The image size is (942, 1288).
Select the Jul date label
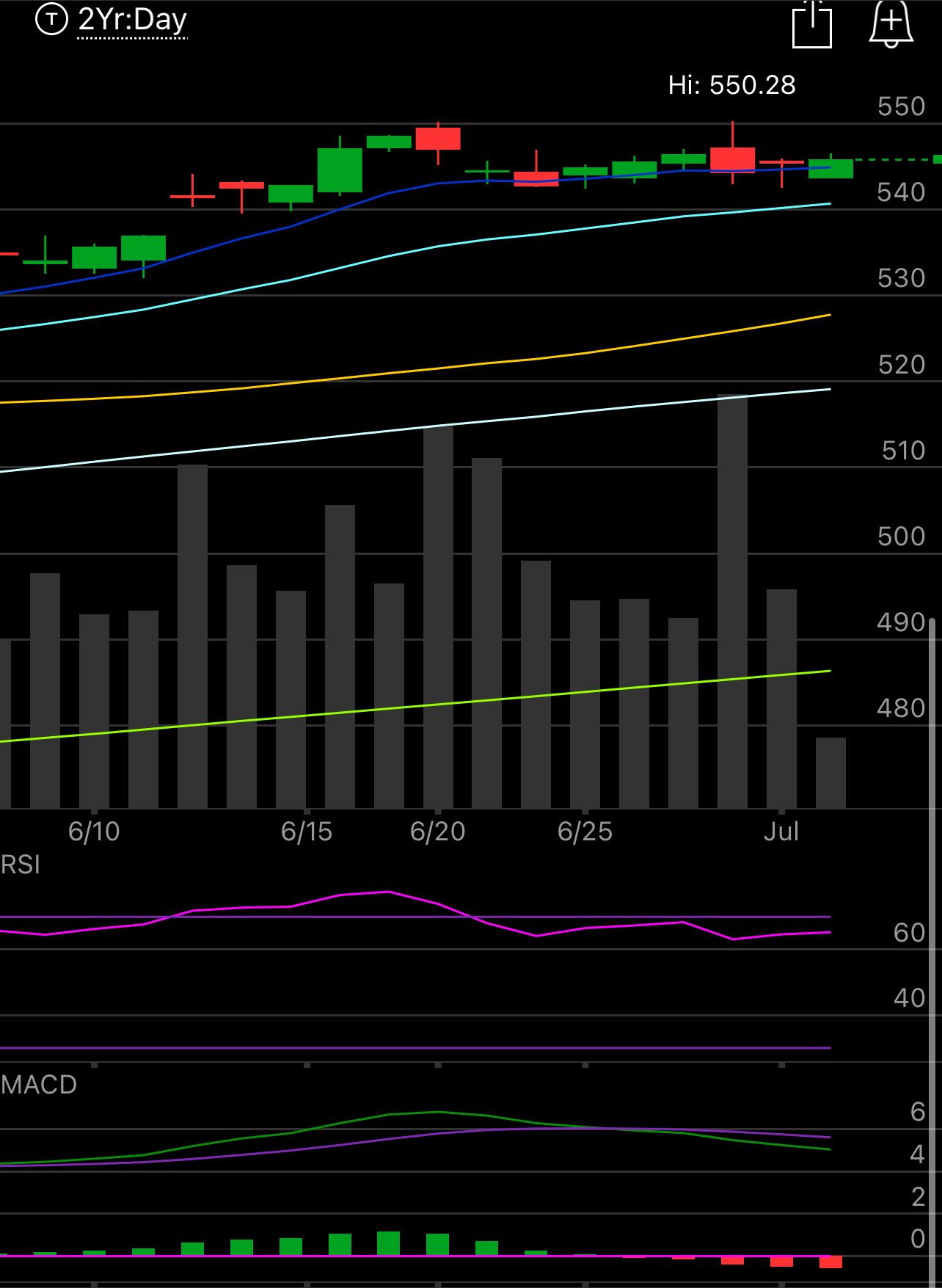click(x=781, y=832)
